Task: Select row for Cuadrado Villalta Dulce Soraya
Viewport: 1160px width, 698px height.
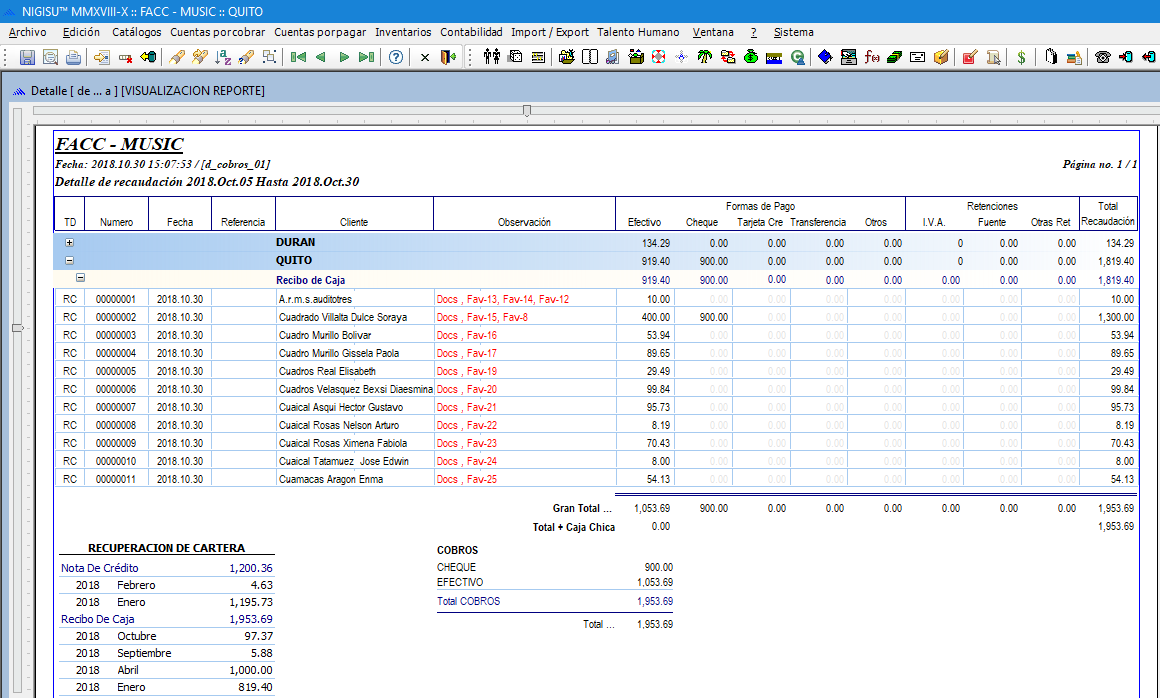Action: [x=342, y=317]
